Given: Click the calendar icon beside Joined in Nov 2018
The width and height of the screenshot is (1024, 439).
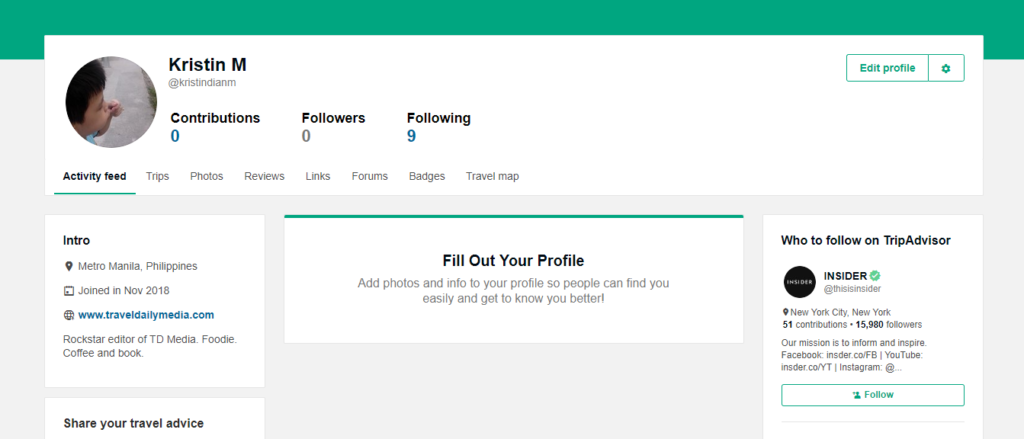Looking at the screenshot, I should click(69, 291).
